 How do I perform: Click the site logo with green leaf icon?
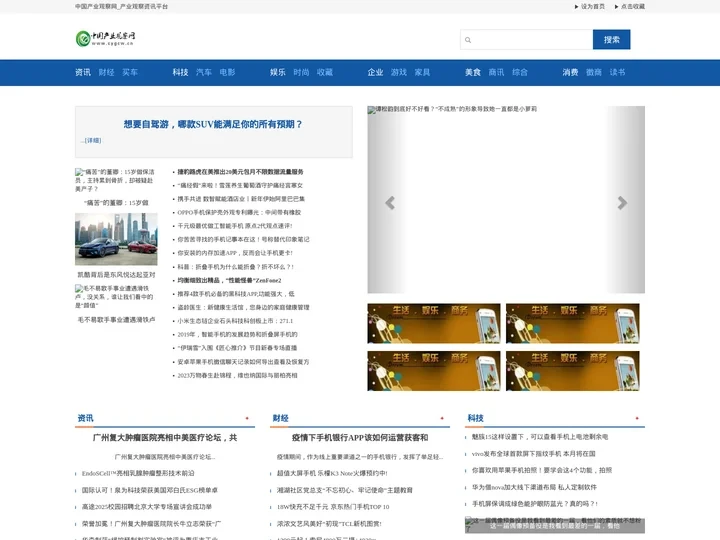coord(106,39)
